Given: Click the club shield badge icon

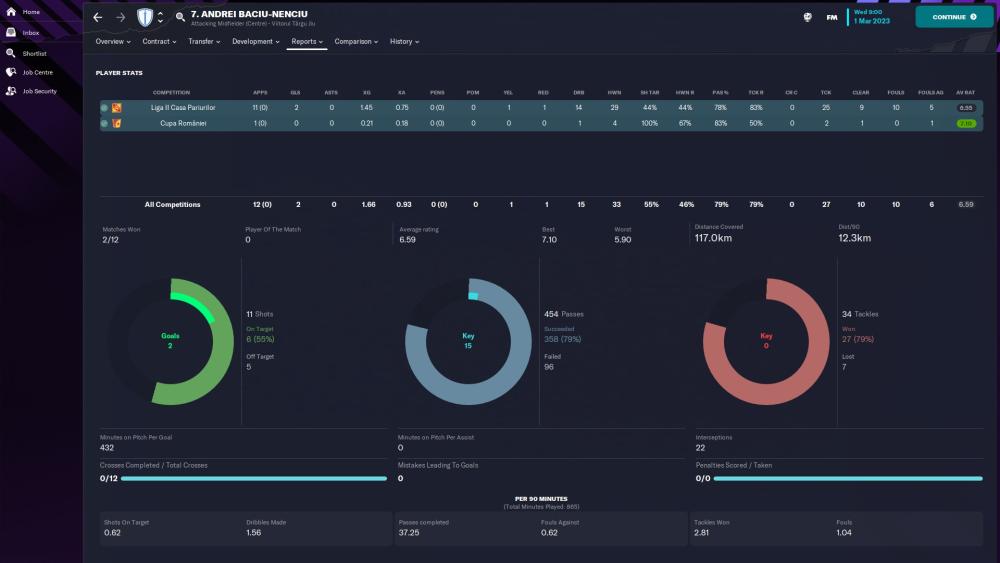Looking at the screenshot, I should point(145,17).
